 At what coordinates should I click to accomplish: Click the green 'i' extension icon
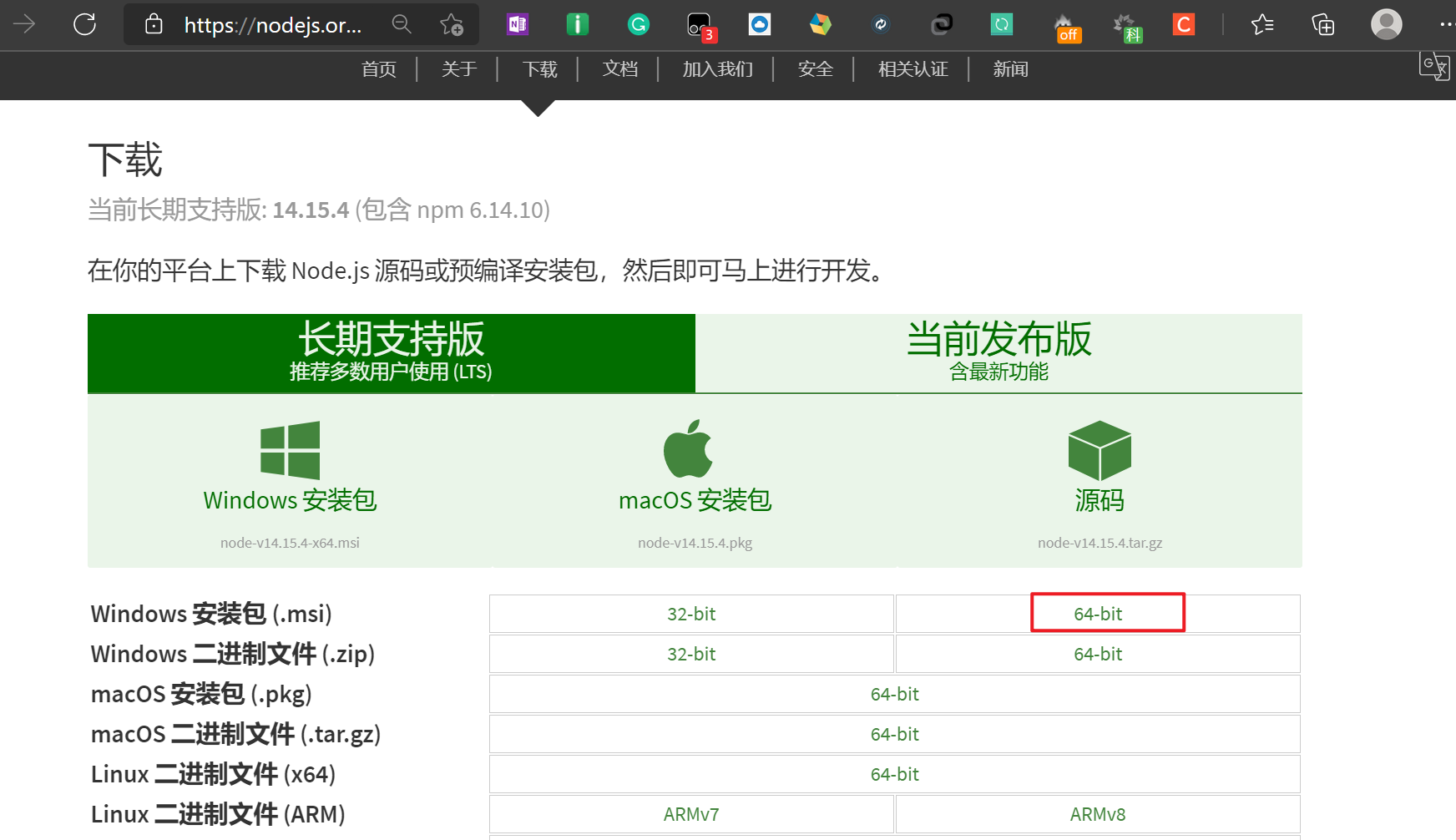coord(577,24)
